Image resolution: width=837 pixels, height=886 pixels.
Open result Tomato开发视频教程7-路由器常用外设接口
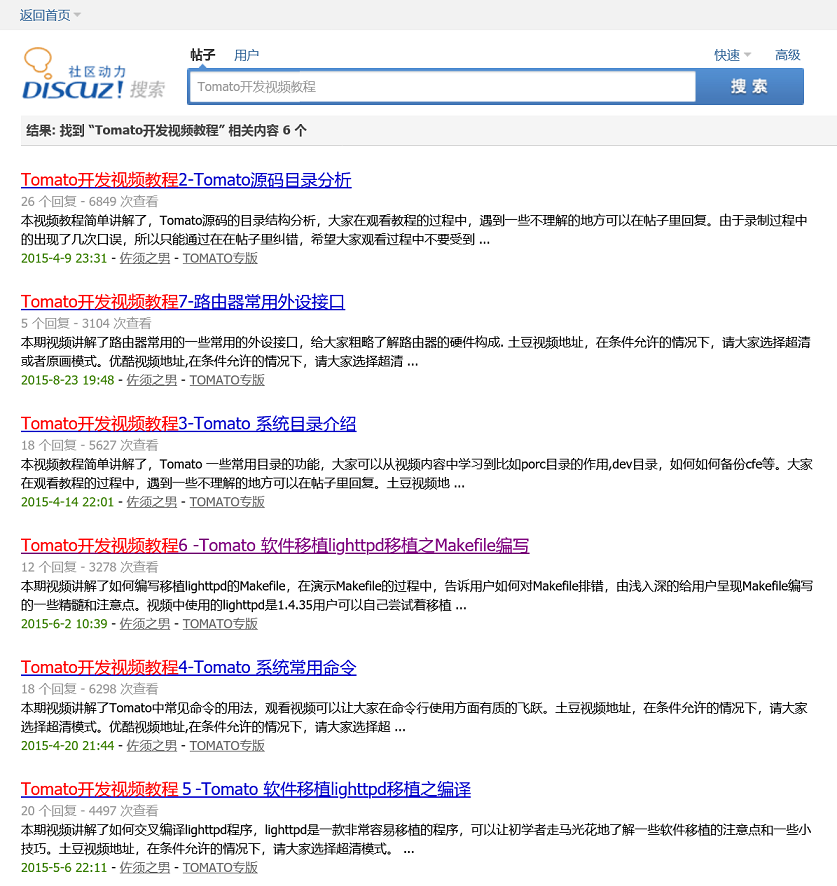click(x=183, y=302)
